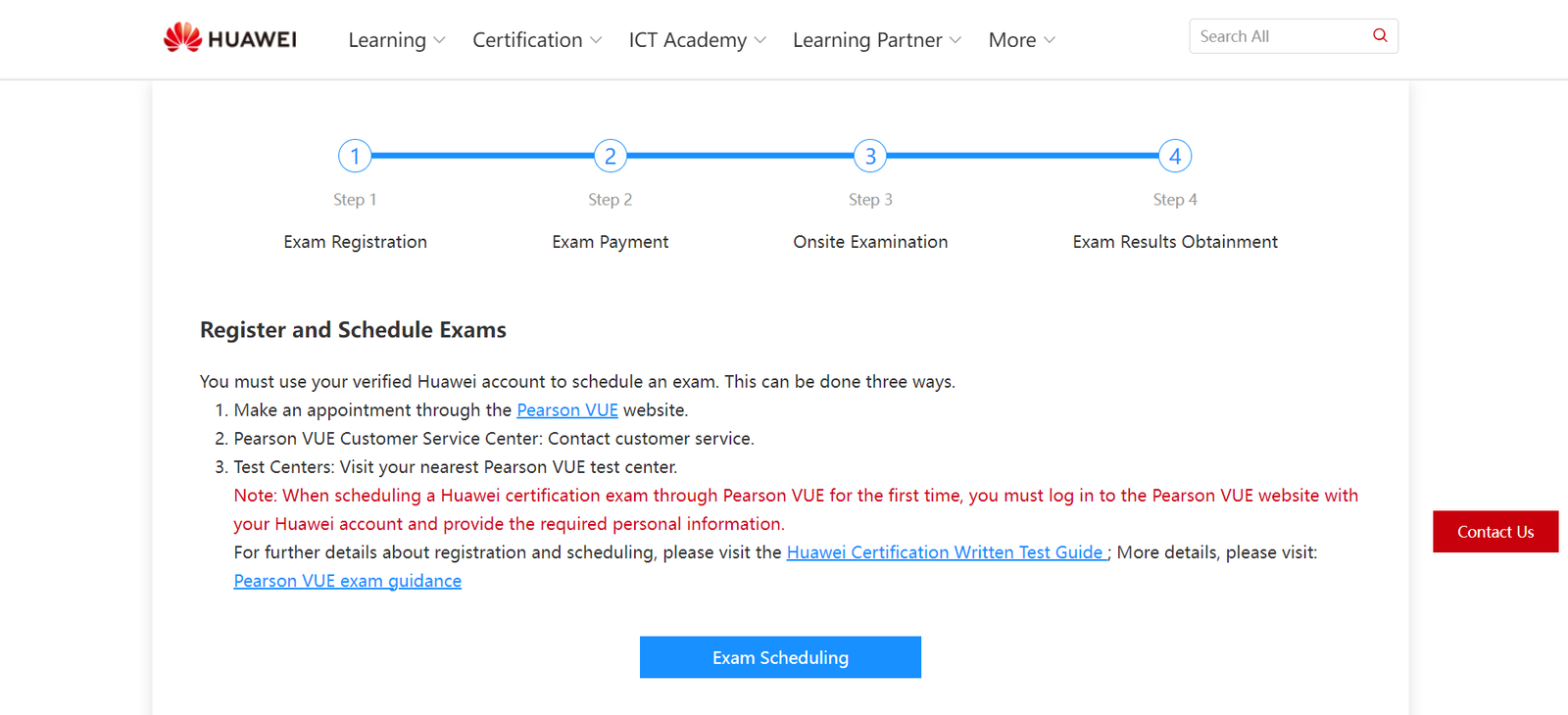Open Huawei Certification Written Test Guide link
Image resolution: width=1568 pixels, height=715 pixels.
[x=946, y=552]
